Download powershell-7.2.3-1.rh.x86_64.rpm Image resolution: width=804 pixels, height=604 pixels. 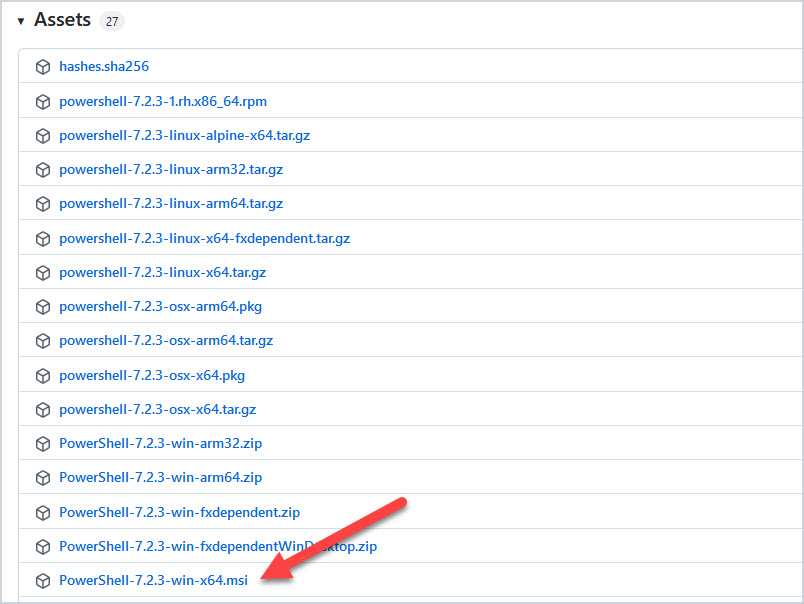tap(163, 102)
